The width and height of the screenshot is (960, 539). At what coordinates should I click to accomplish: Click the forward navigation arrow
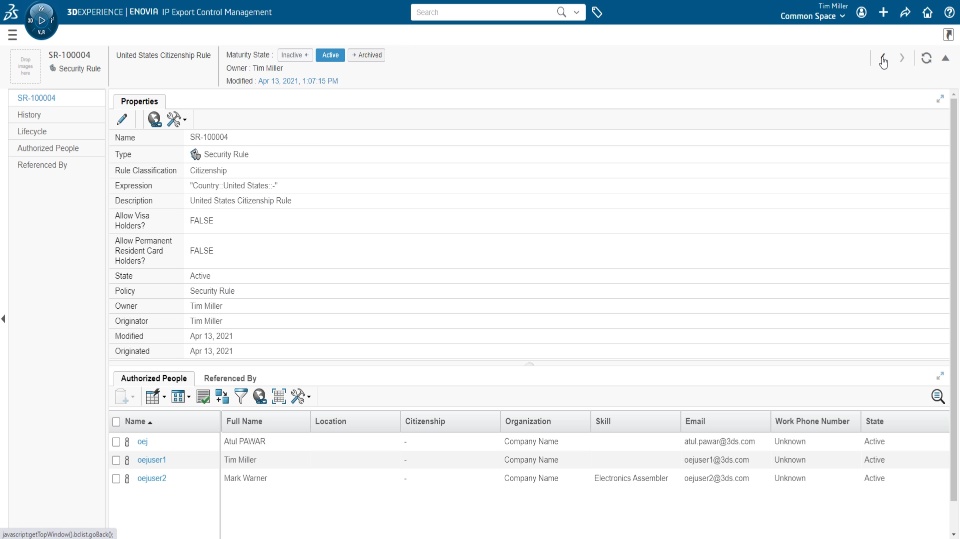coord(902,58)
